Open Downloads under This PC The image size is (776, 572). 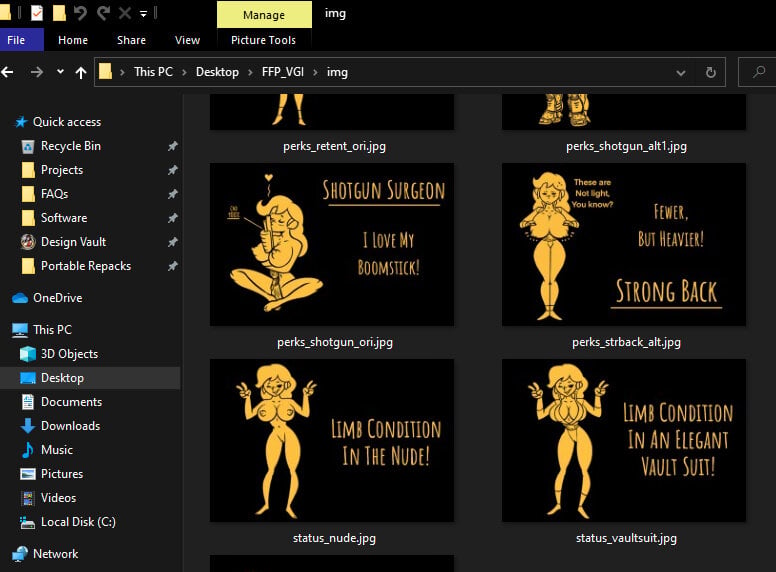(x=70, y=426)
